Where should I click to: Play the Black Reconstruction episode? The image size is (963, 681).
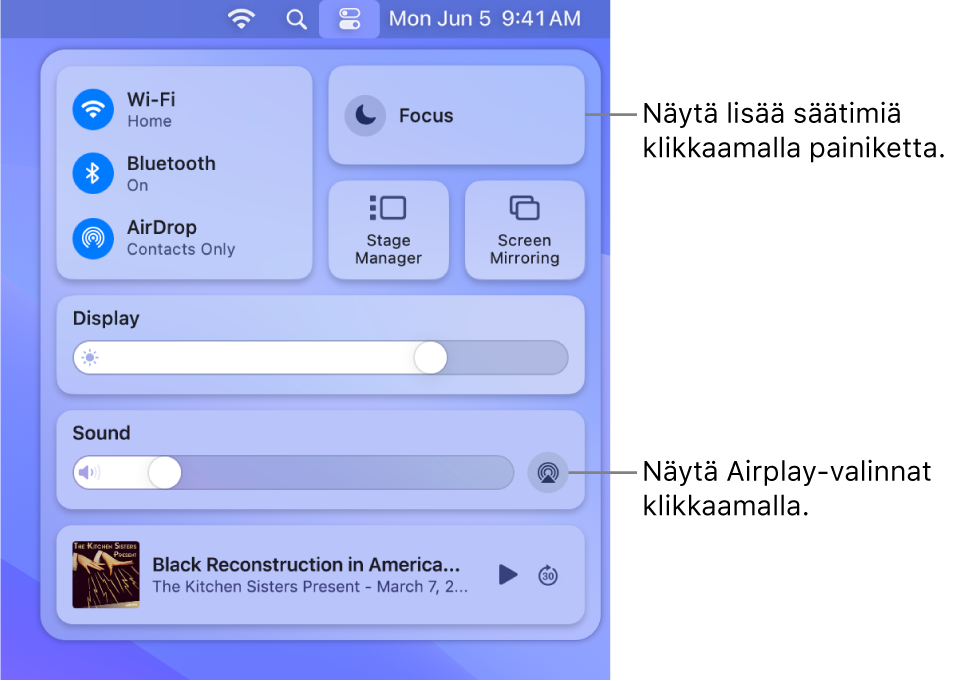pyautogui.click(x=507, y=574)
